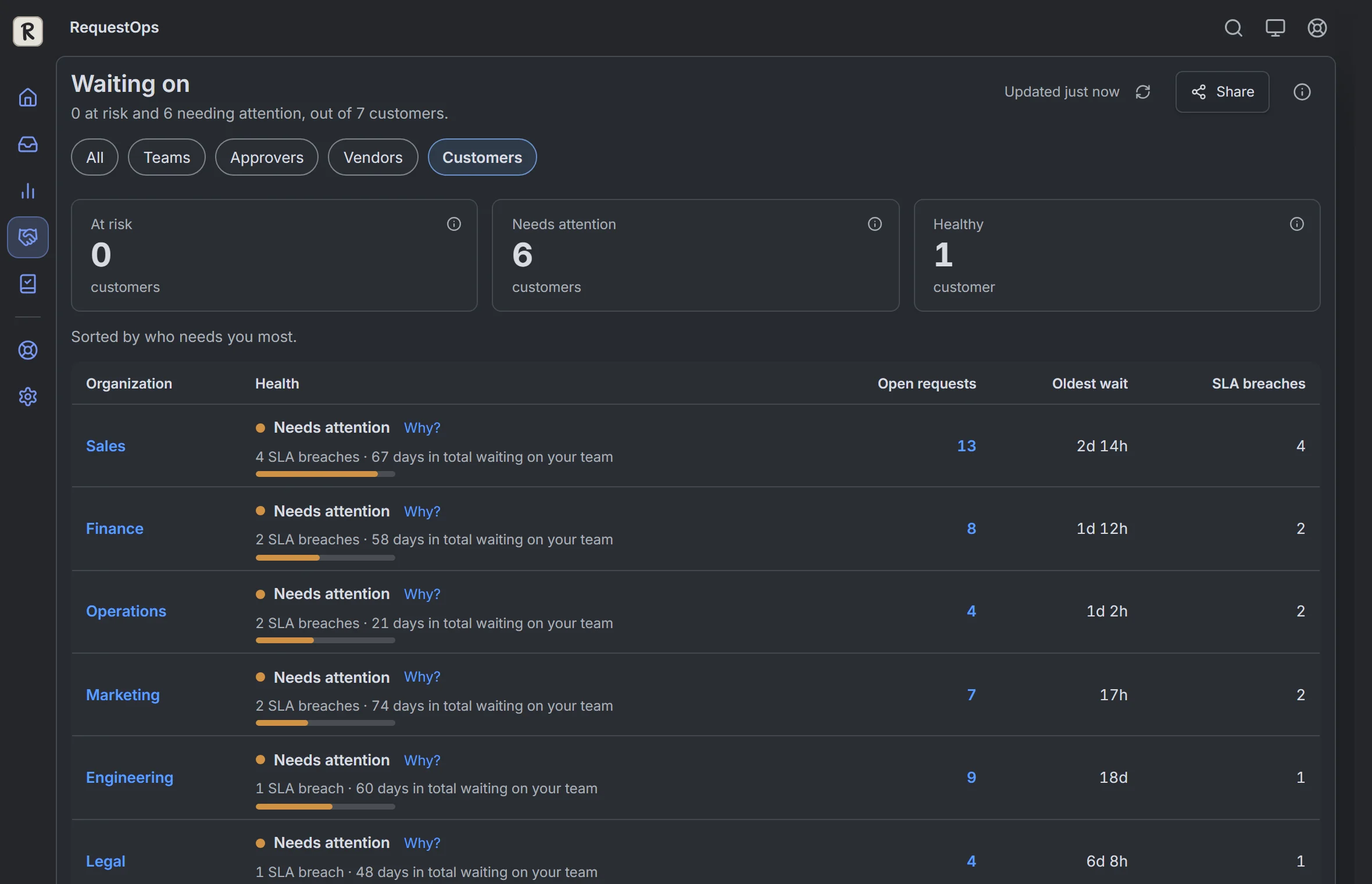Click Legal oldest wait 6d 8h
Image resolution: width=1372 pixels, height=884 pixels.
tap(1107, 861)
